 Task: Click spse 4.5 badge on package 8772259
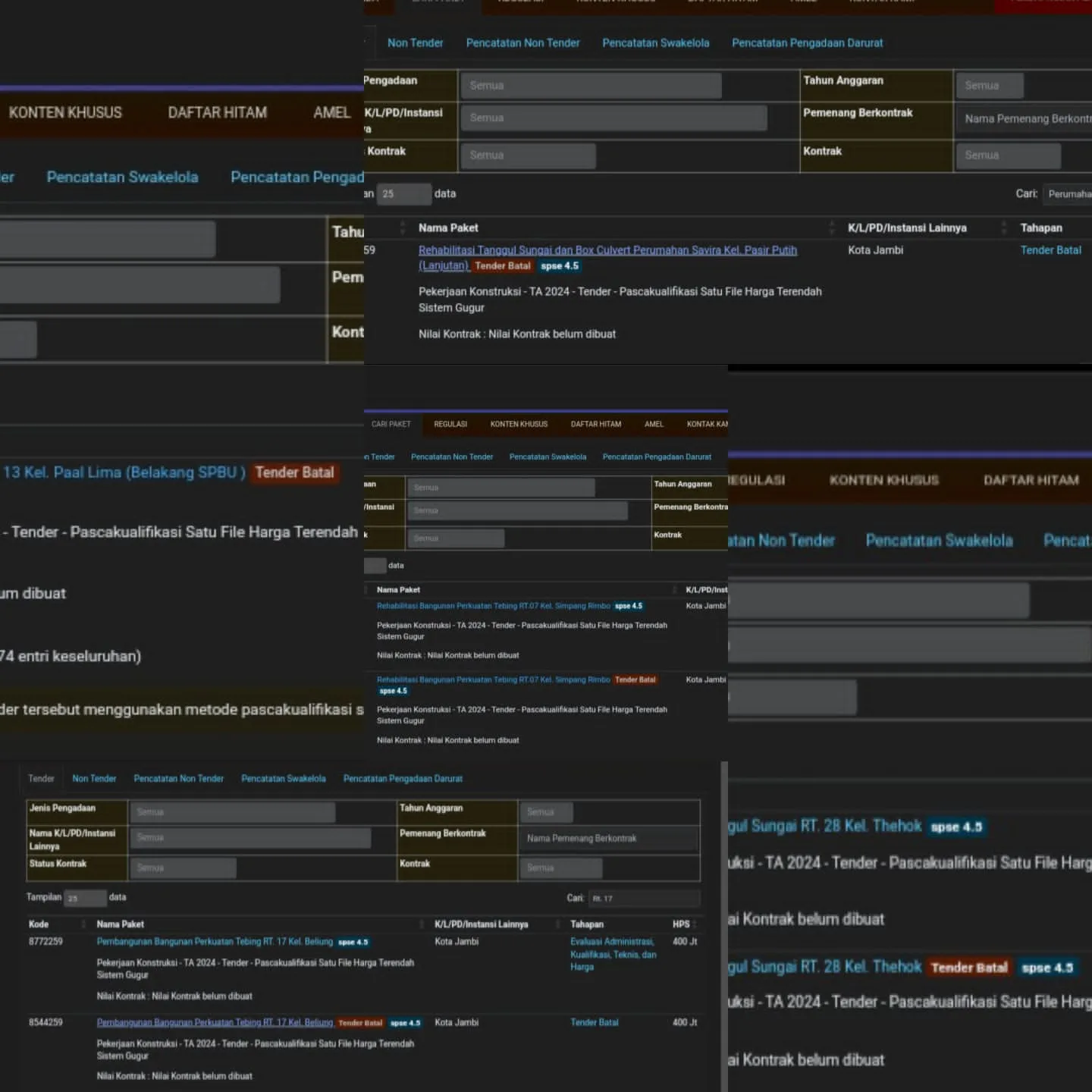(353, 942)
